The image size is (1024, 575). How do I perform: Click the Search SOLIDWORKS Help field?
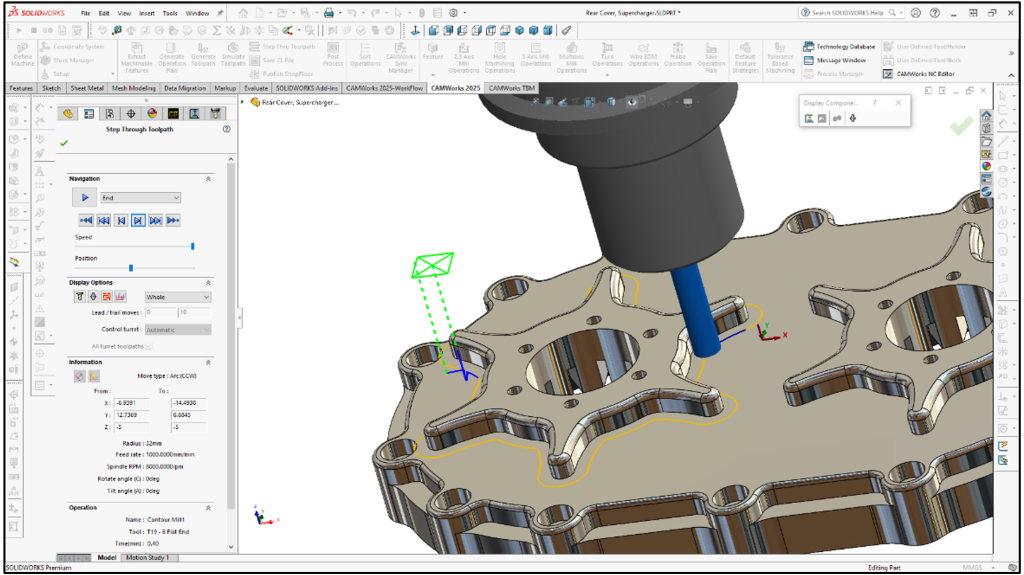[849, 12]
